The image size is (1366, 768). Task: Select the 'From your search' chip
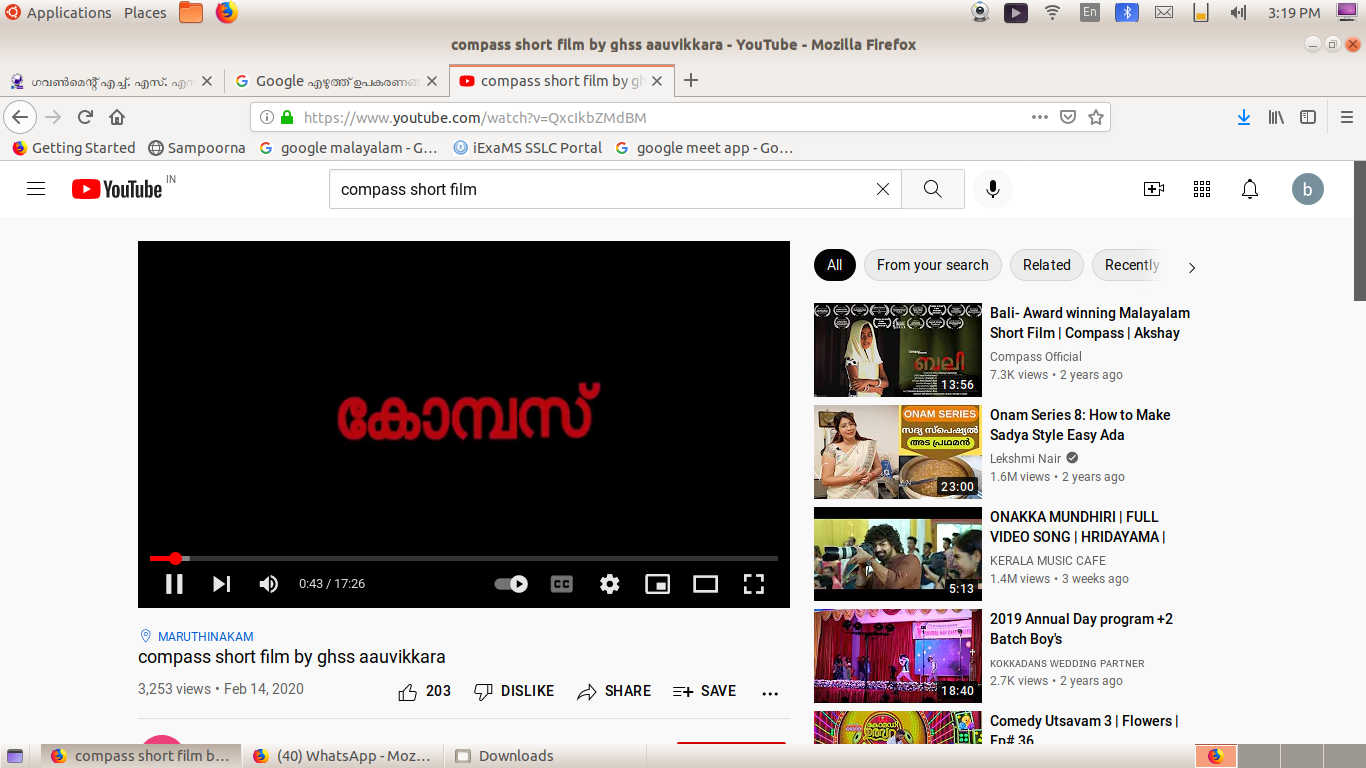click(x=932, y=265)
